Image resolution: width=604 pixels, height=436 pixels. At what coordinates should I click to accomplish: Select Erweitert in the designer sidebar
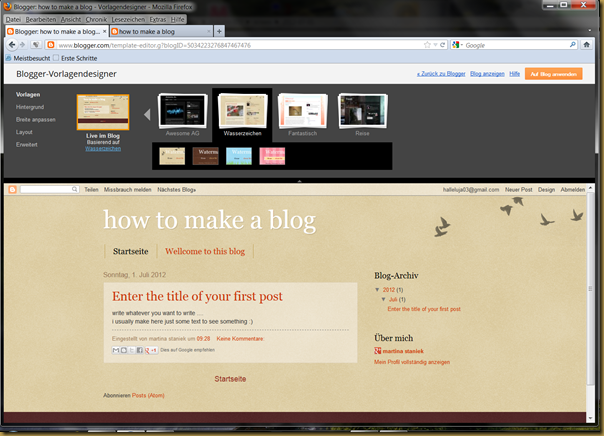coord(27,144)
